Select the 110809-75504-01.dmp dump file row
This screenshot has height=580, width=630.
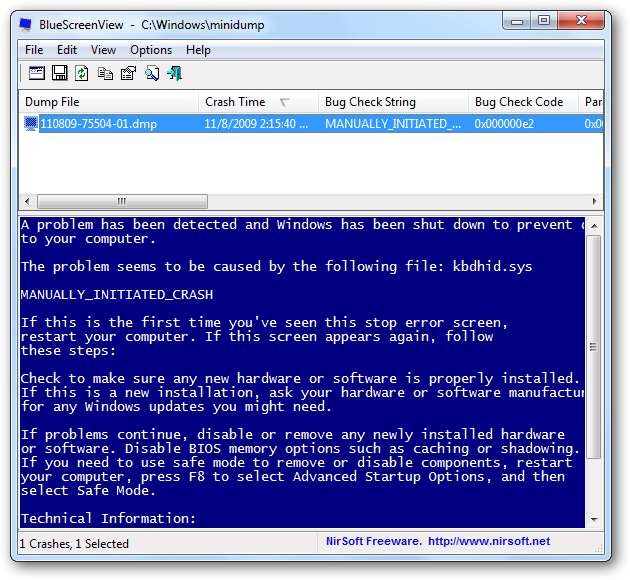98,124
